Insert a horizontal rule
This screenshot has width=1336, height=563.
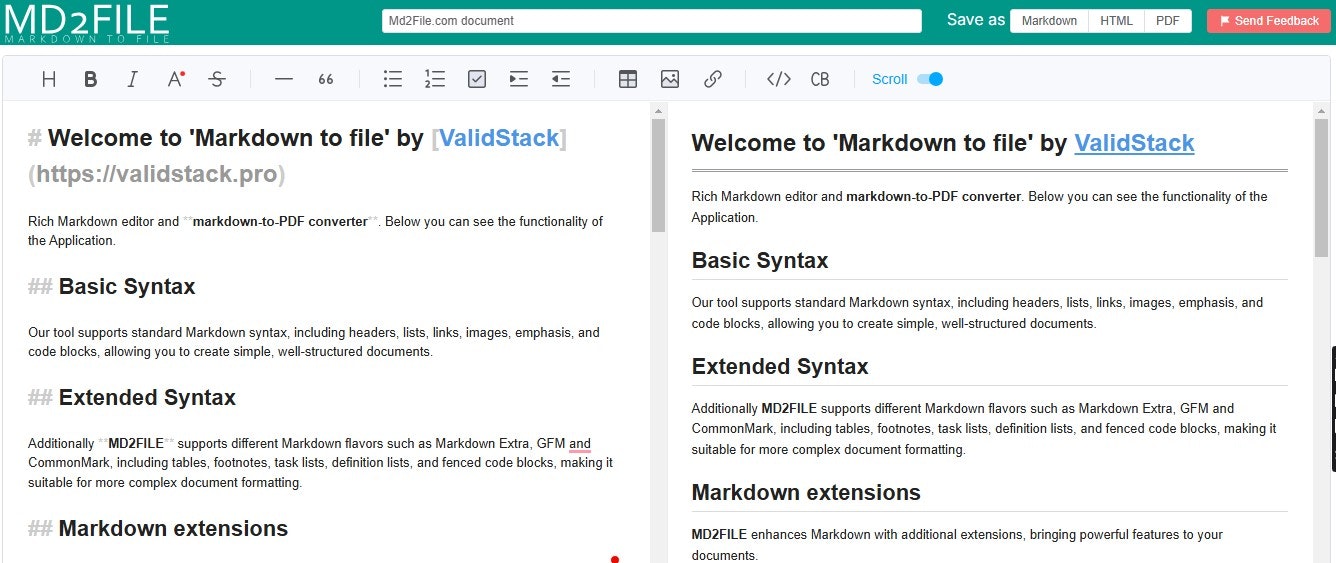point(284,79)
